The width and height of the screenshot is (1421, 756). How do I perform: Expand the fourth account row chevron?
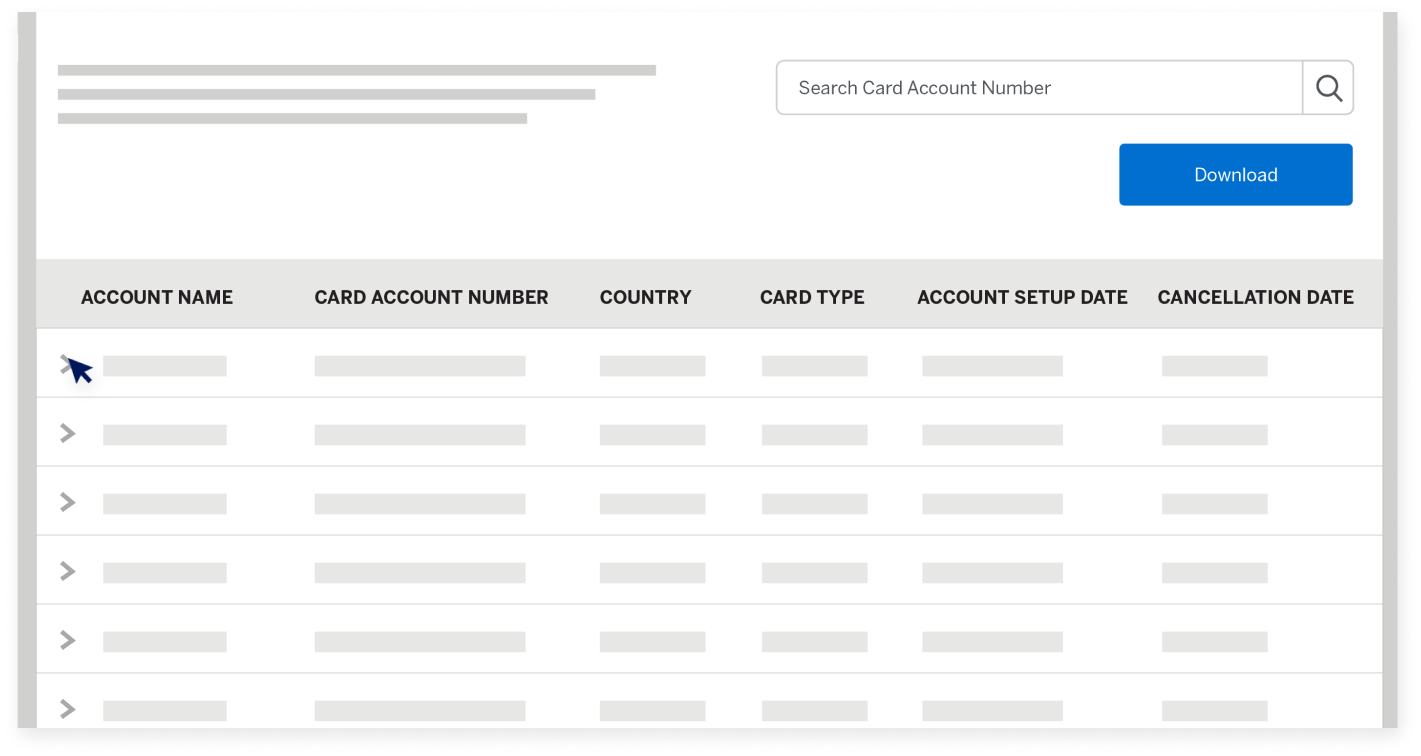(x=67, y=571)
